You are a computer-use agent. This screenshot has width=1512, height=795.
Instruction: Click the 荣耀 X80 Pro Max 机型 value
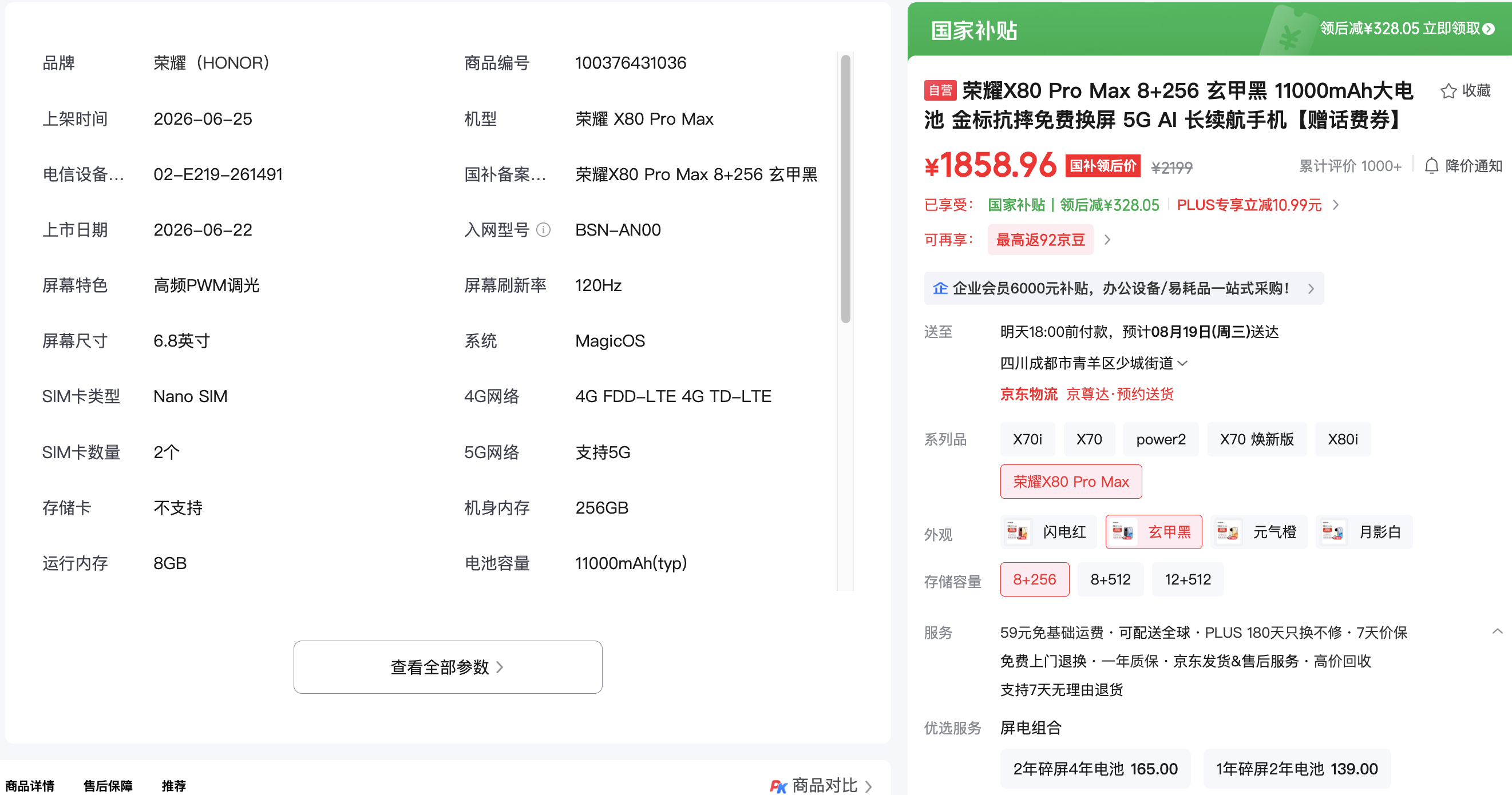point(644,119)
